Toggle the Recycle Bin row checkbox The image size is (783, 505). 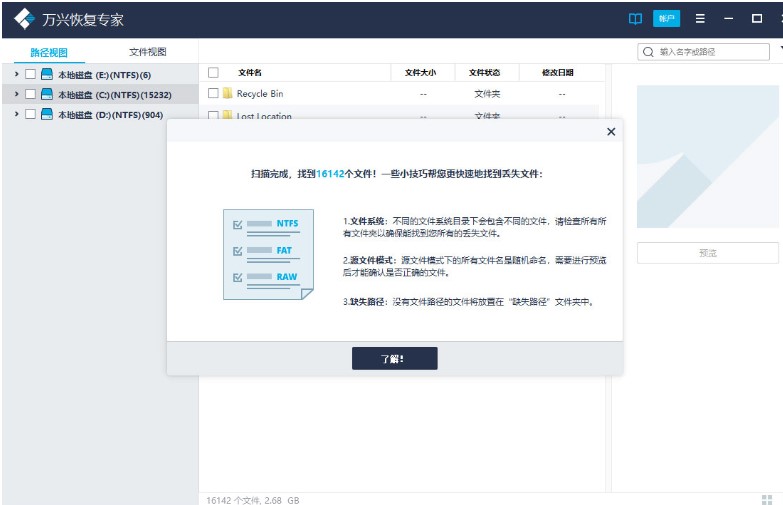coord(213,94)
